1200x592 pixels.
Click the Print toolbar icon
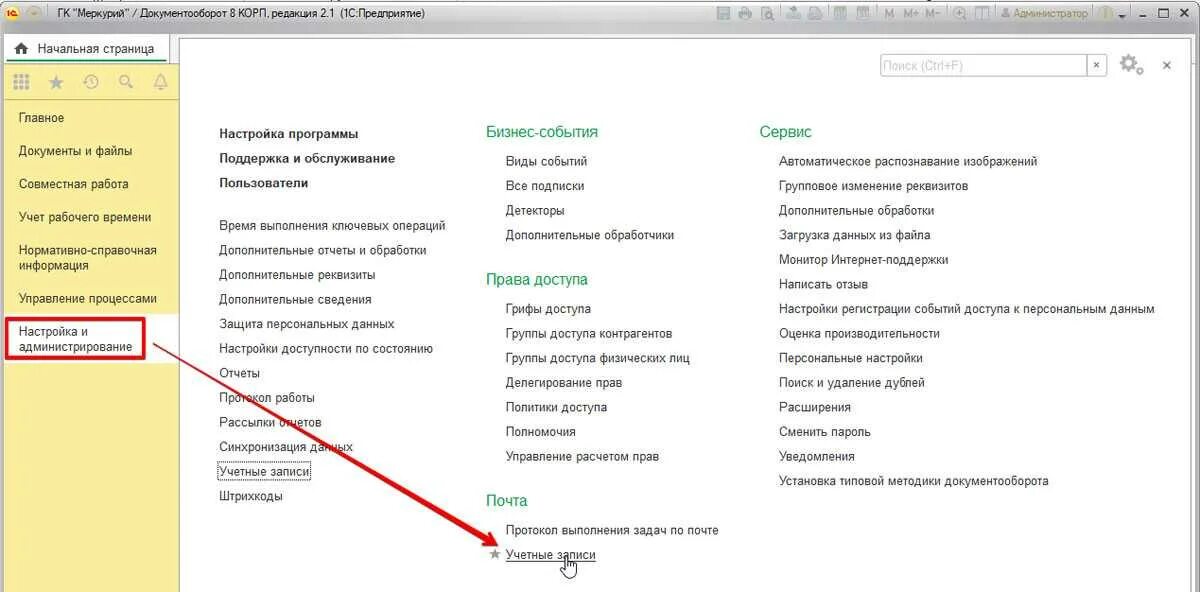745,13
